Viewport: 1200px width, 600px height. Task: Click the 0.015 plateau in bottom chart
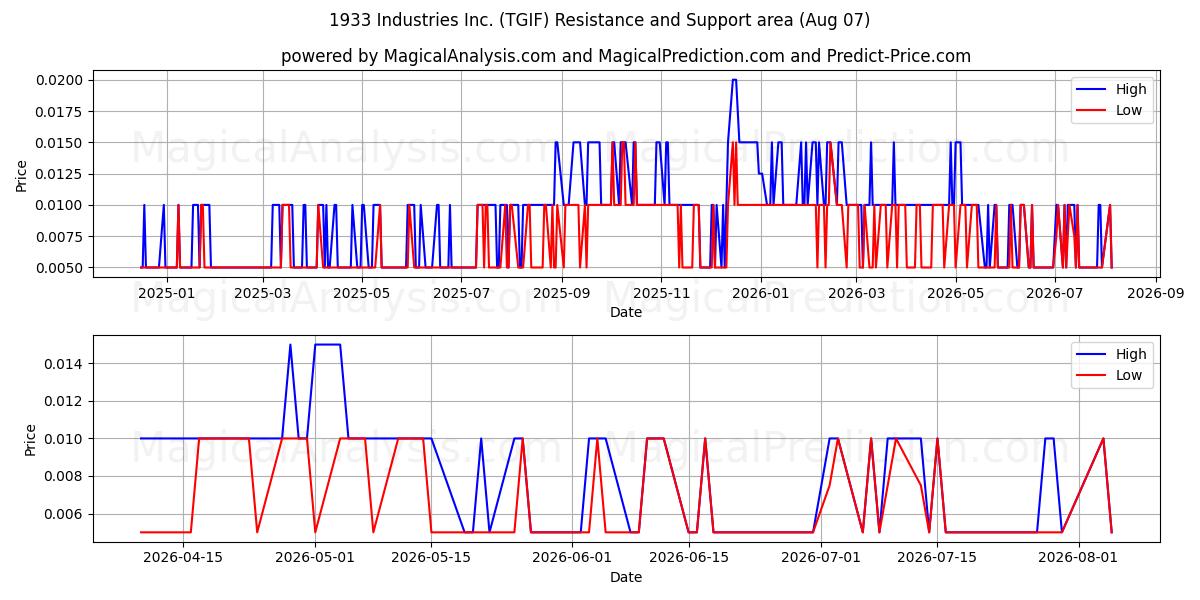click(x=327, y=344)
